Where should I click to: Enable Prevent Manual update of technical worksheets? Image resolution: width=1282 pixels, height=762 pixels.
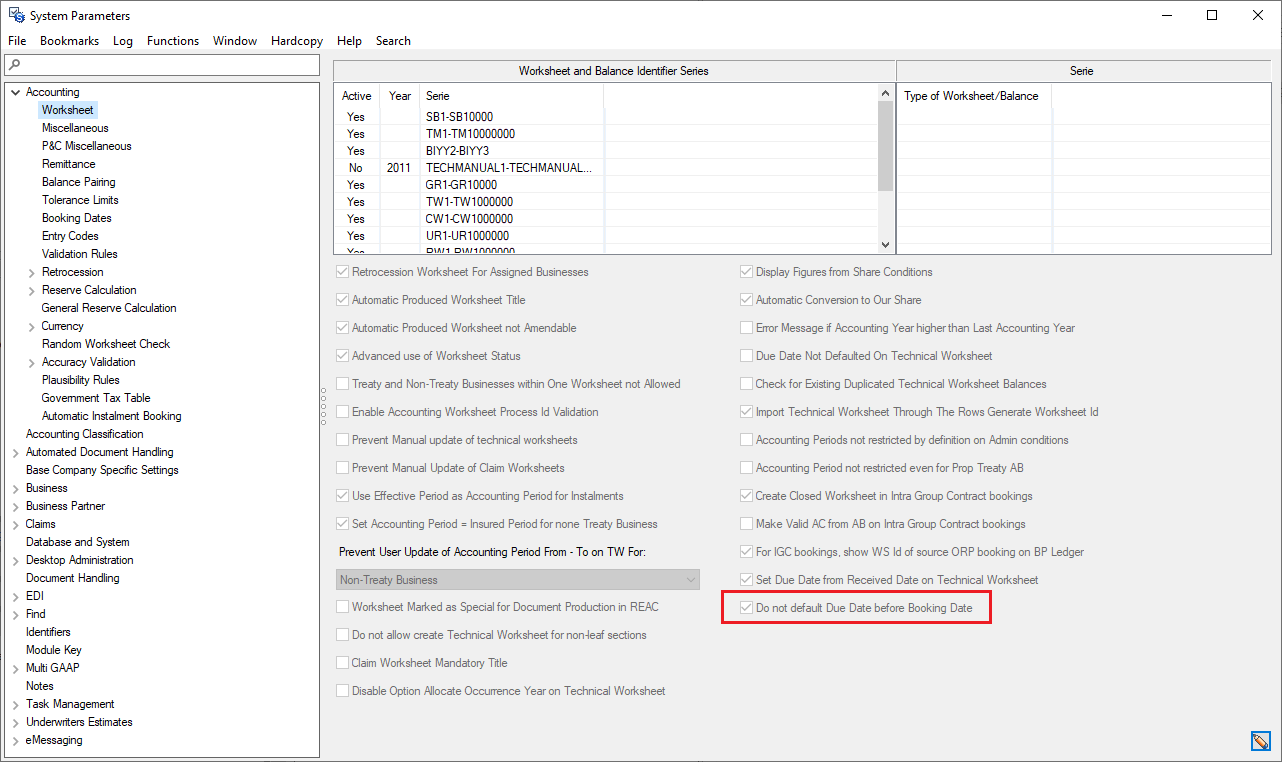pyautogui.click(x=342, y=440)
